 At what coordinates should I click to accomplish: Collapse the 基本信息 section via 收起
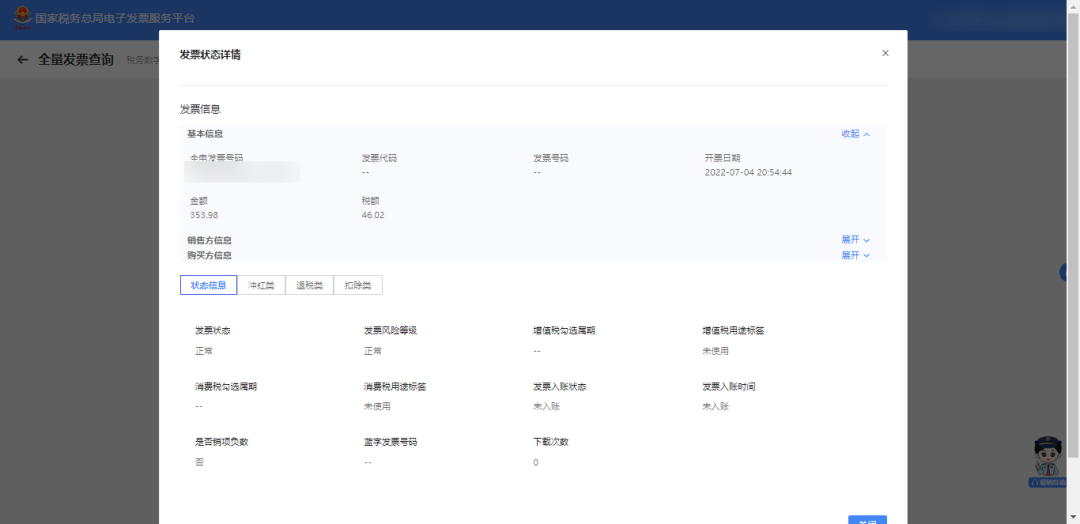pyautogui.click(x=855, y=134)
